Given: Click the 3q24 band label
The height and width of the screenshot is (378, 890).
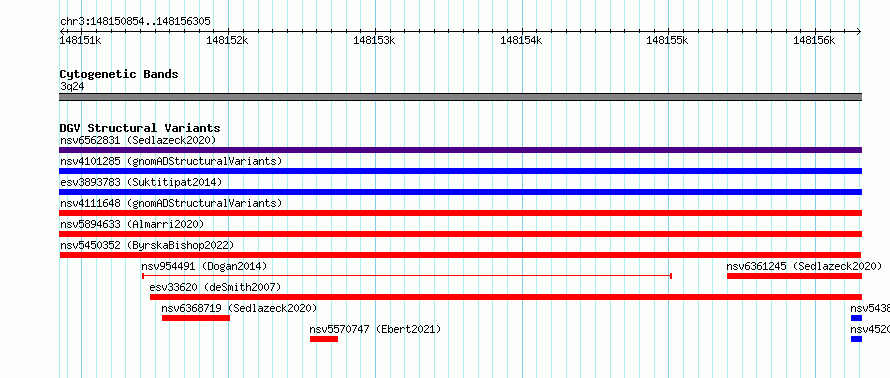Looking at the screenshot, I should 72,87.
